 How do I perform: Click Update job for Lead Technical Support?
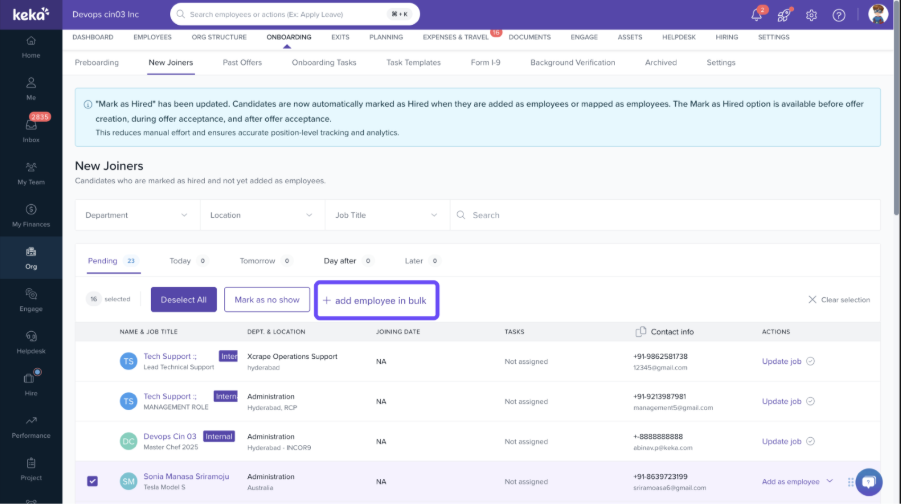(x=781, y=361)
